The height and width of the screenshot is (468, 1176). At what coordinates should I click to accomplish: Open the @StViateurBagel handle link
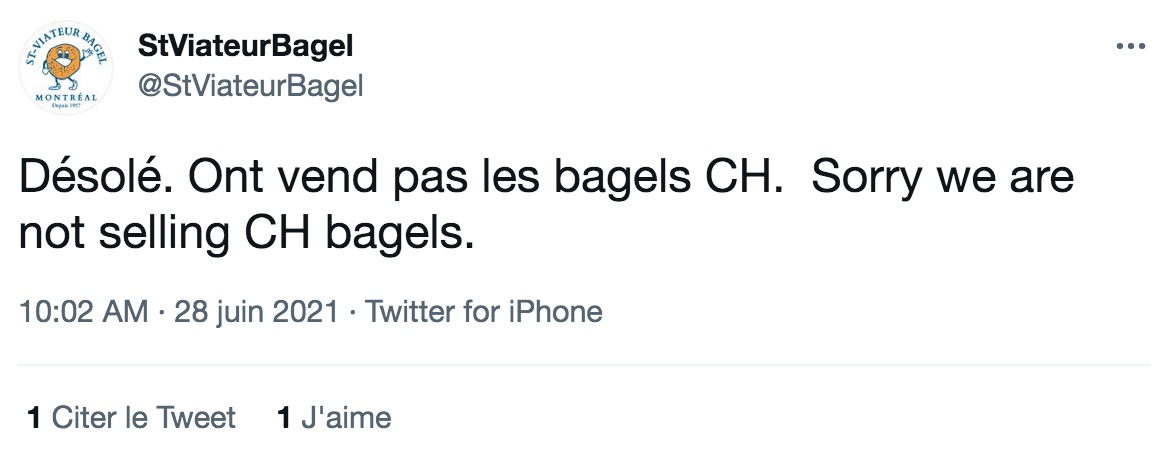coord(250,86)
